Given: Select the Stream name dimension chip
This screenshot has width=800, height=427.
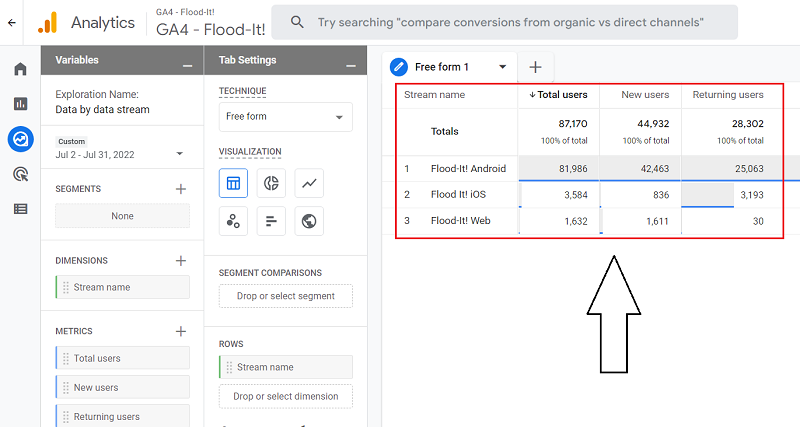Looking at the screenshot, I should tap(122, 287).
